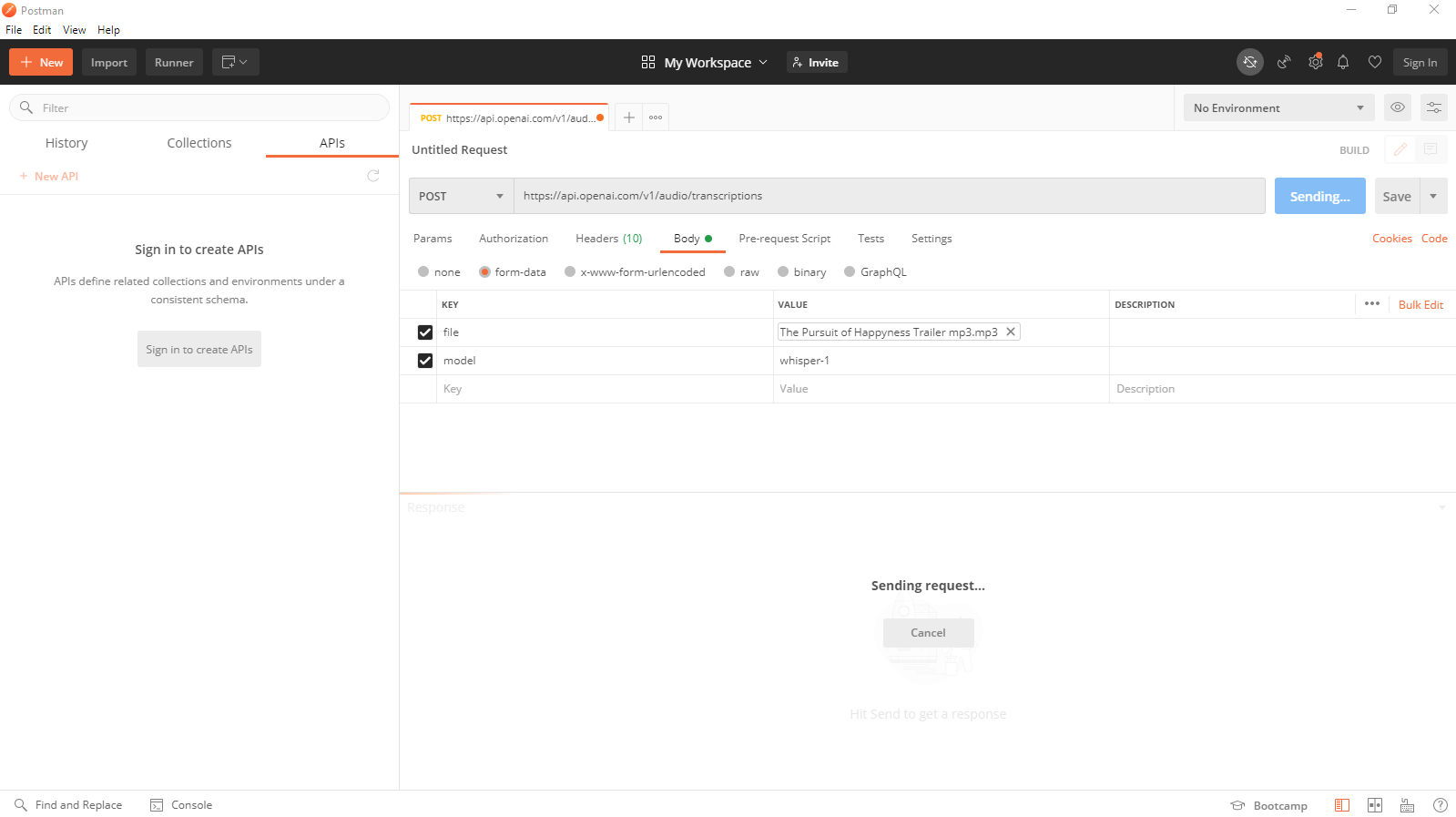Uncheck the file row checkbox
Image resolution: width=1456 pixels, height=817 pixels.
[x=425, y=332]
